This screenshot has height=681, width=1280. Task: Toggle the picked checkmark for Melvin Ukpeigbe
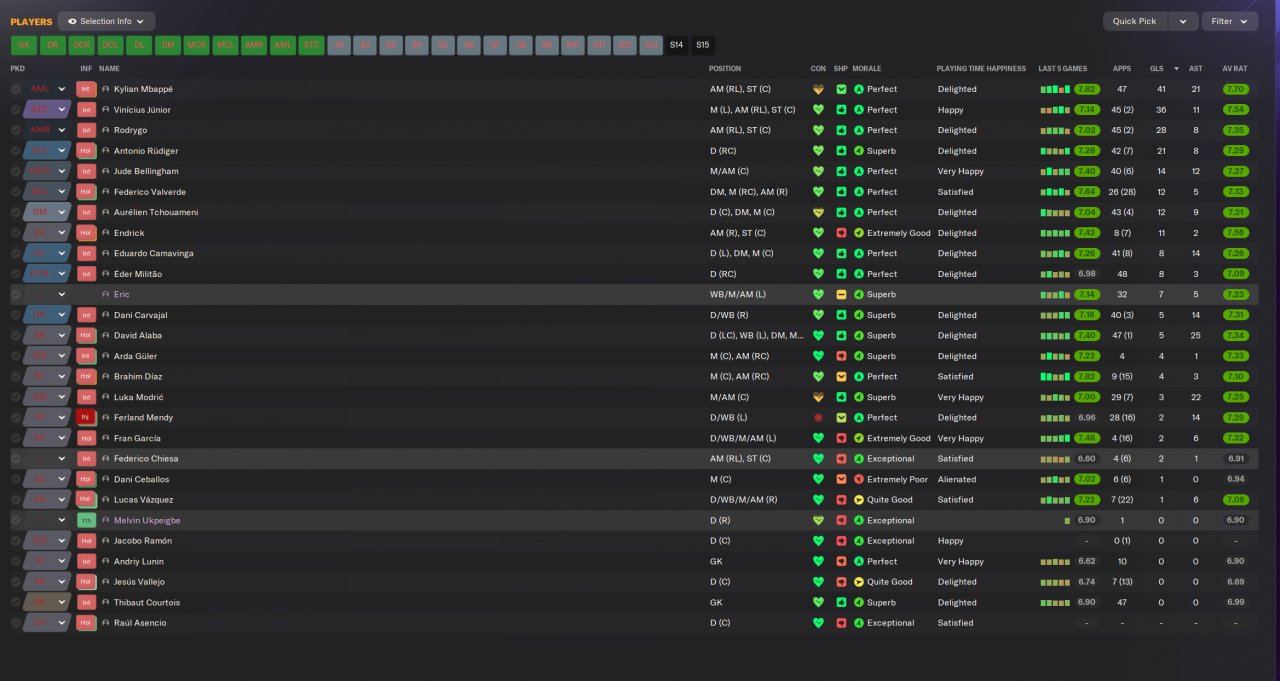click(15, 520)
